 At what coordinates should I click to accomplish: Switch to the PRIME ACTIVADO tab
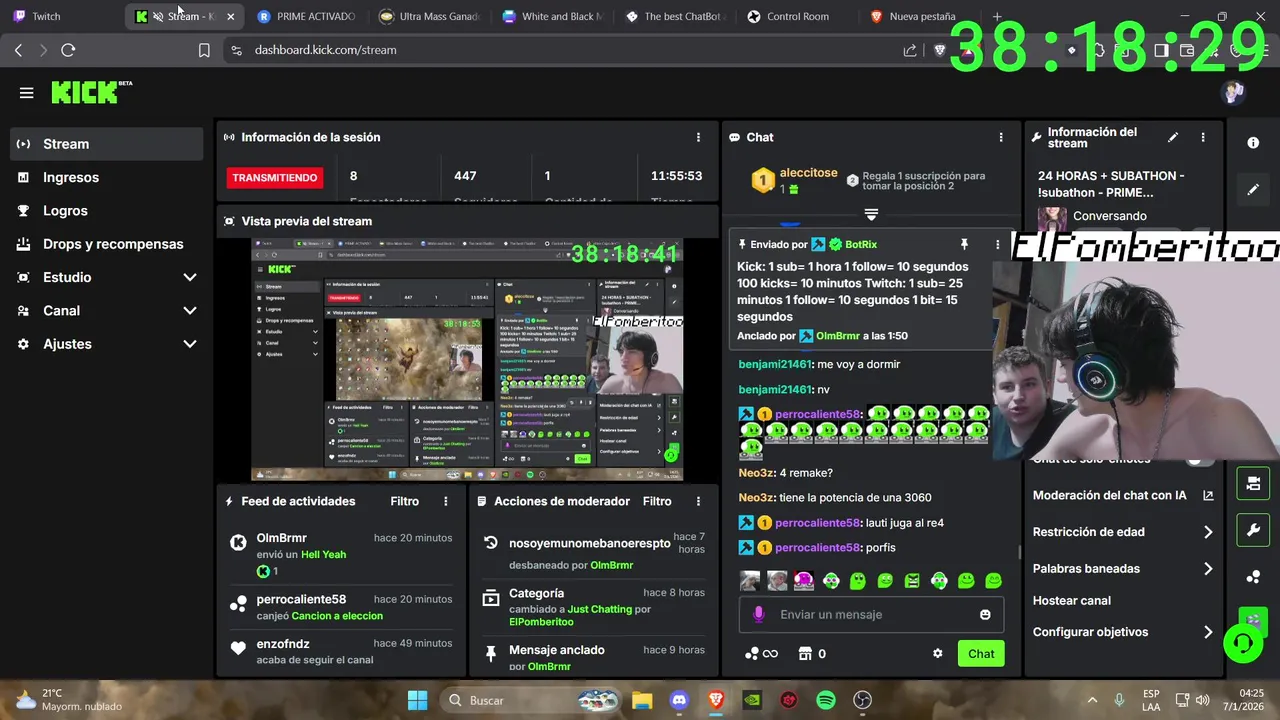307,16
